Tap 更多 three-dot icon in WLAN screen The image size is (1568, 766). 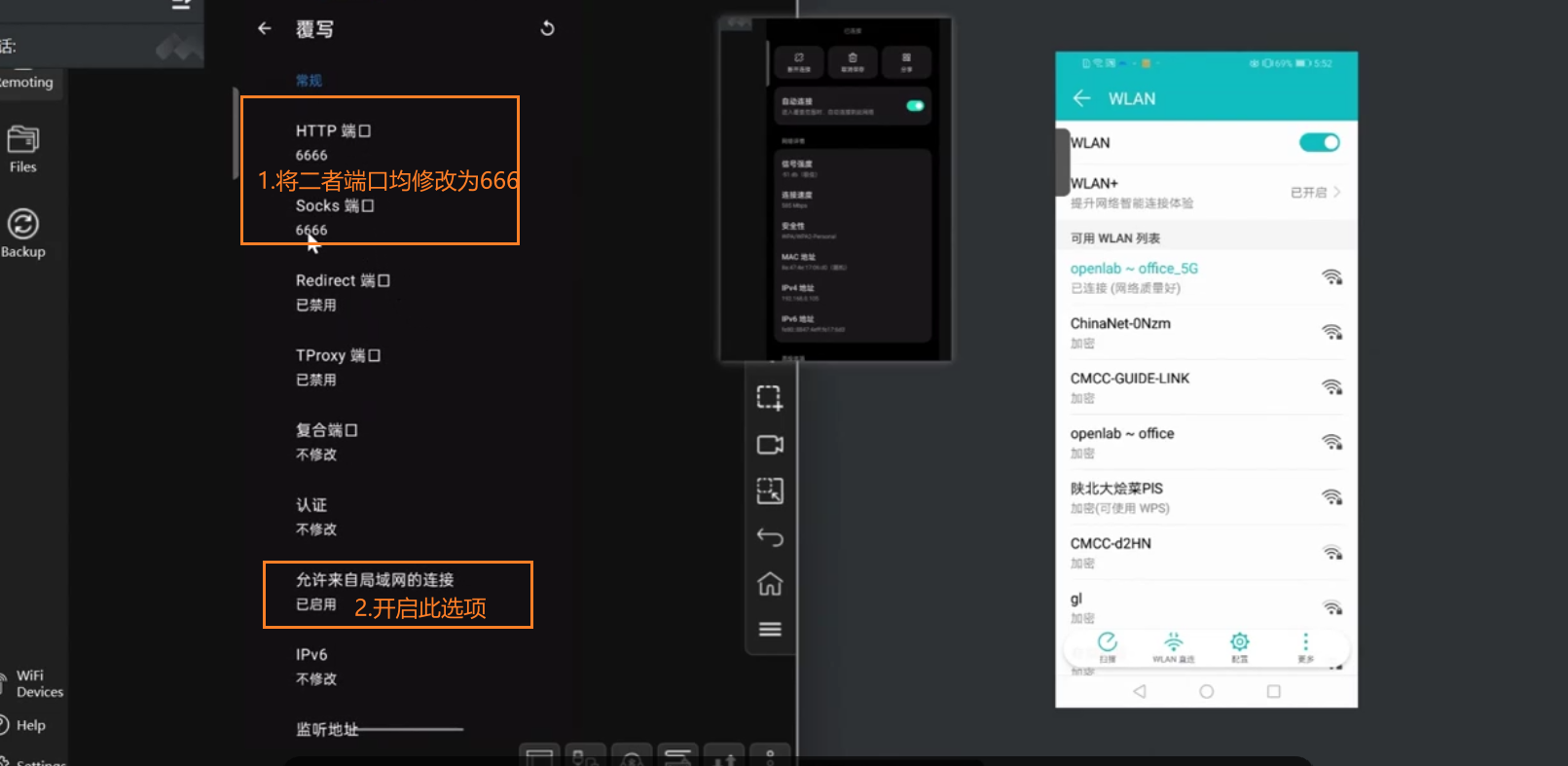pyautogui.click(x=1305, y=646)
